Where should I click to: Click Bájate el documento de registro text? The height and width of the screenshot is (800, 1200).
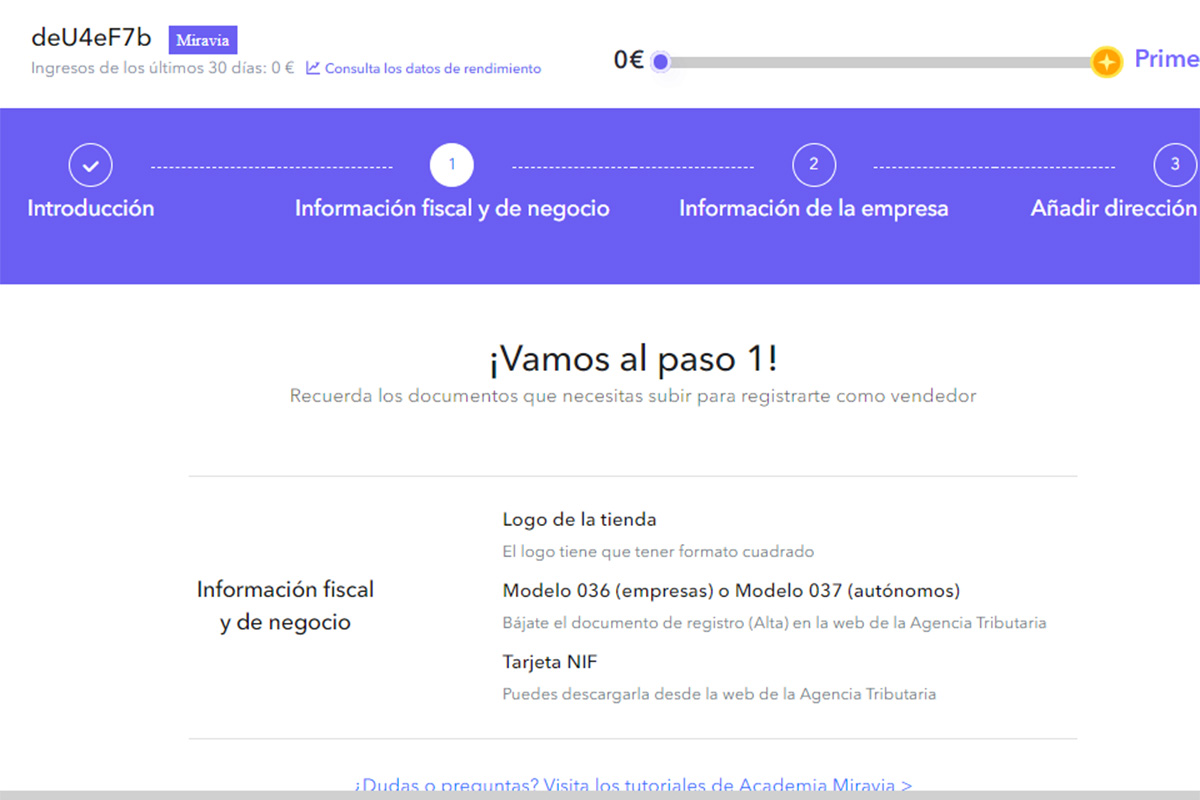774,623
